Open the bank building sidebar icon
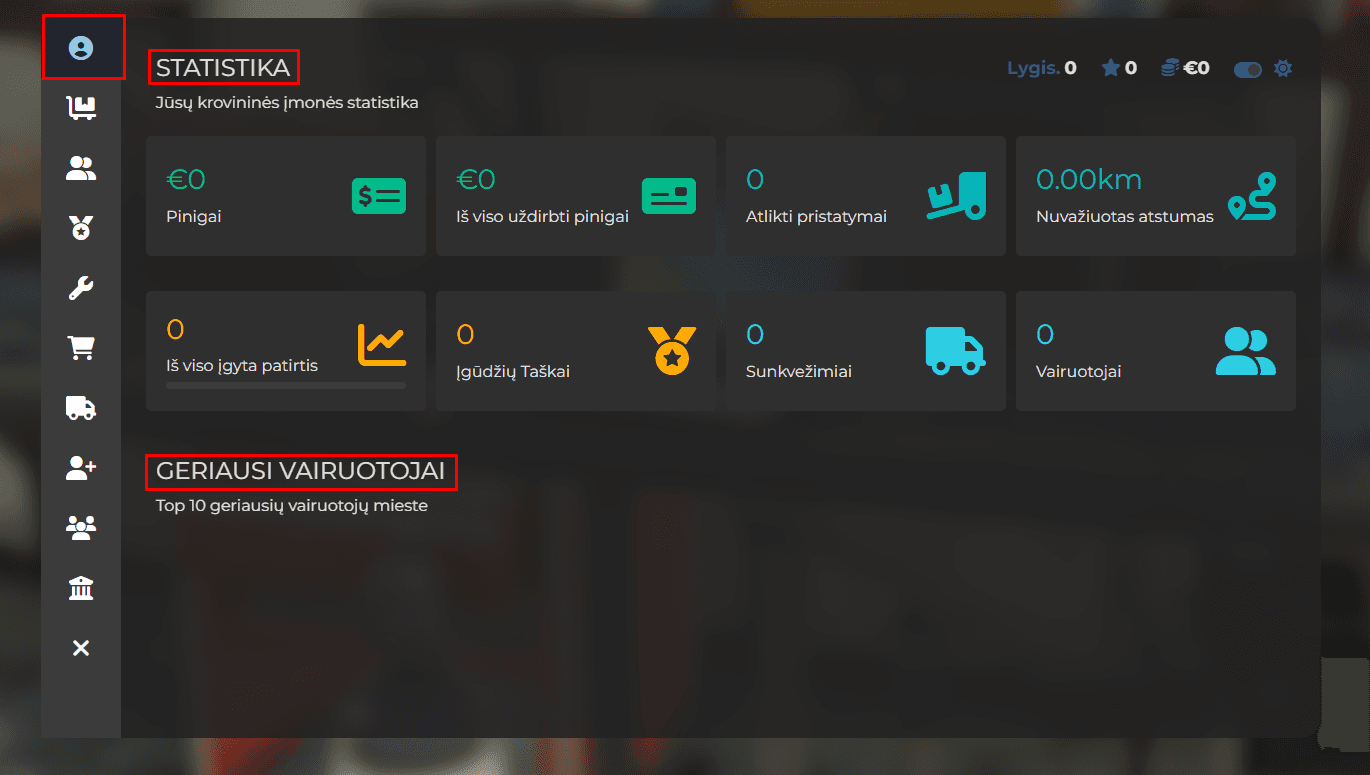The height and width of the screenshot is (775, 1370). (x=81, y=588)
